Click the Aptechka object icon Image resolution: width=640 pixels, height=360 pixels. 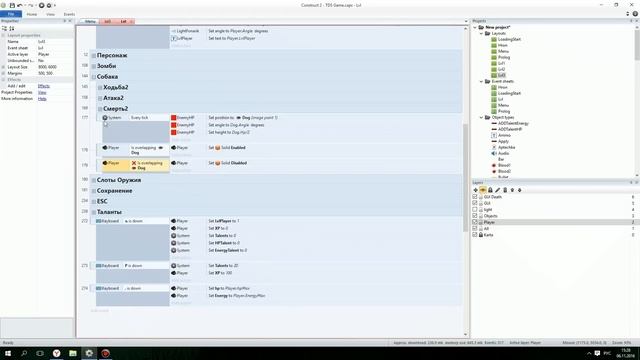[494, 147]
